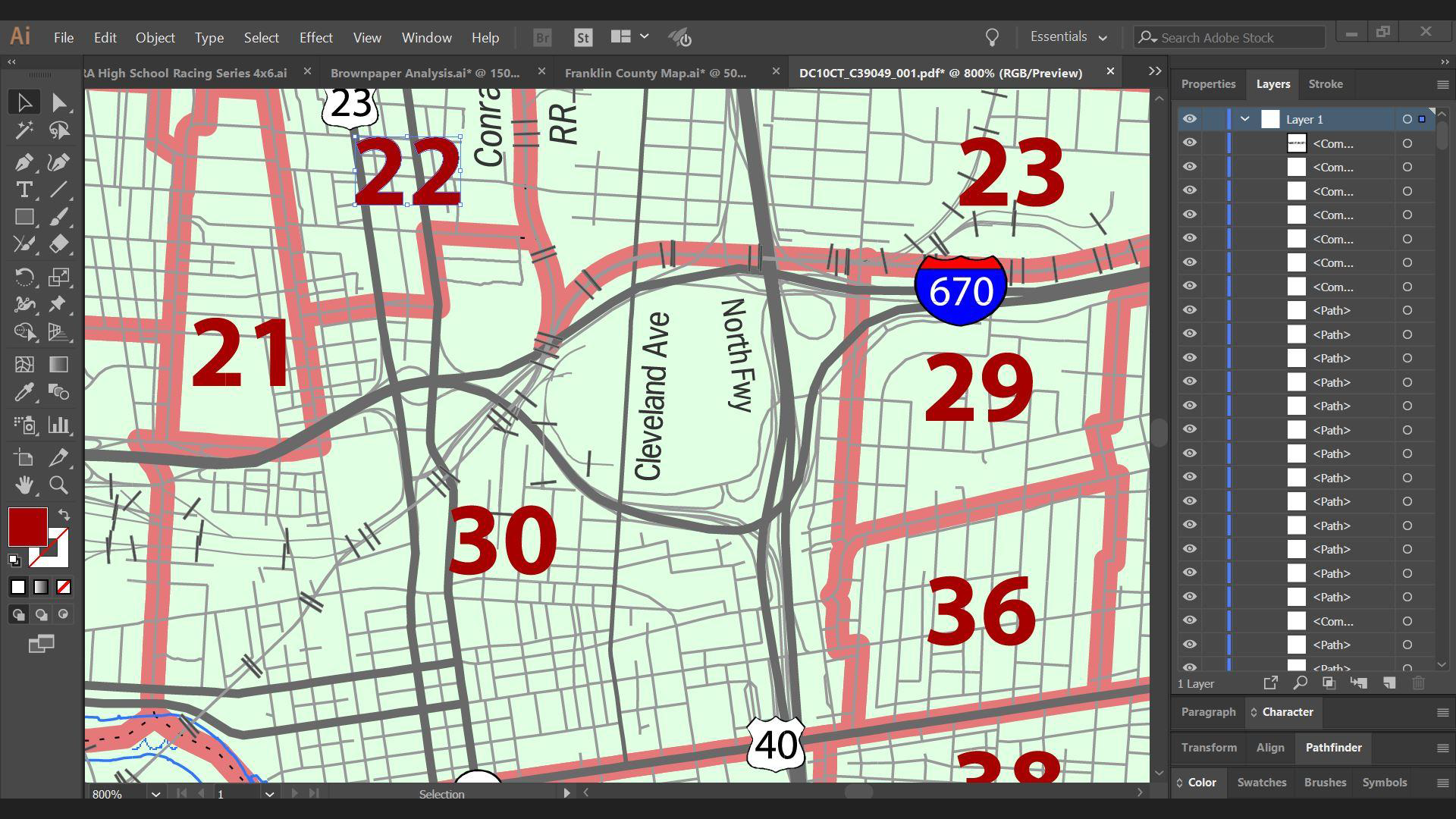
Task: Hide Layer 1 with eye icon
Action: point(1189,119)
